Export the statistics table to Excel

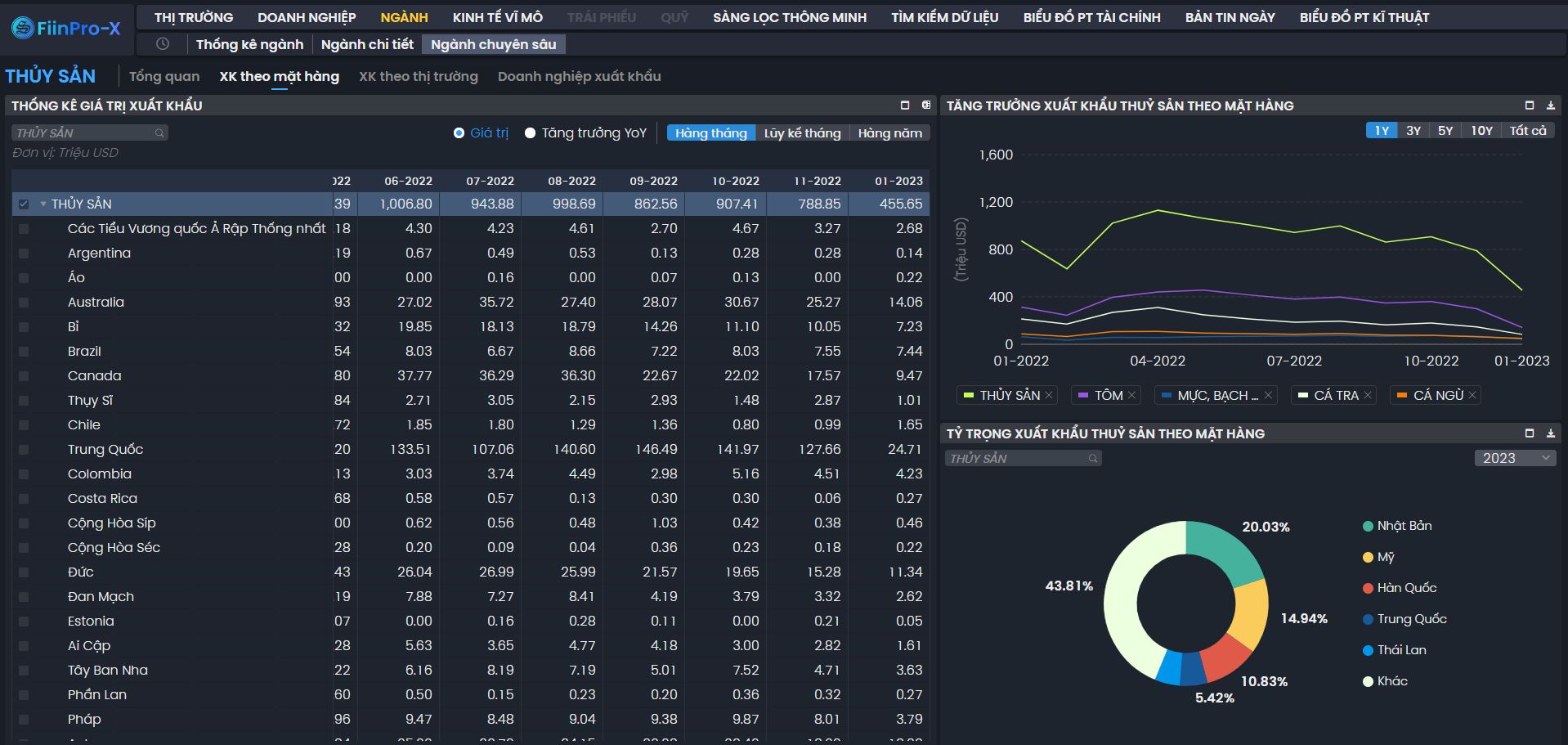(x=926, y=105)
